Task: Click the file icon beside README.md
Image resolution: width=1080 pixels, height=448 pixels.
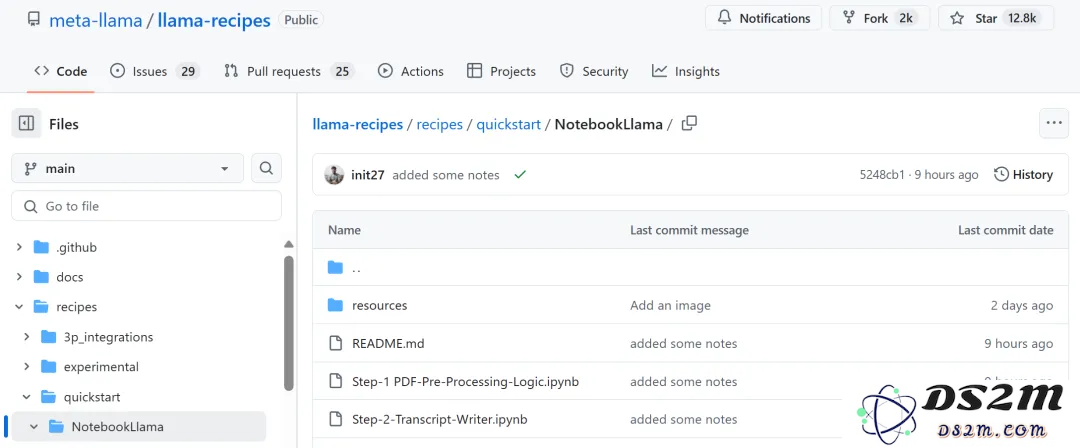Action: point(335,343)
